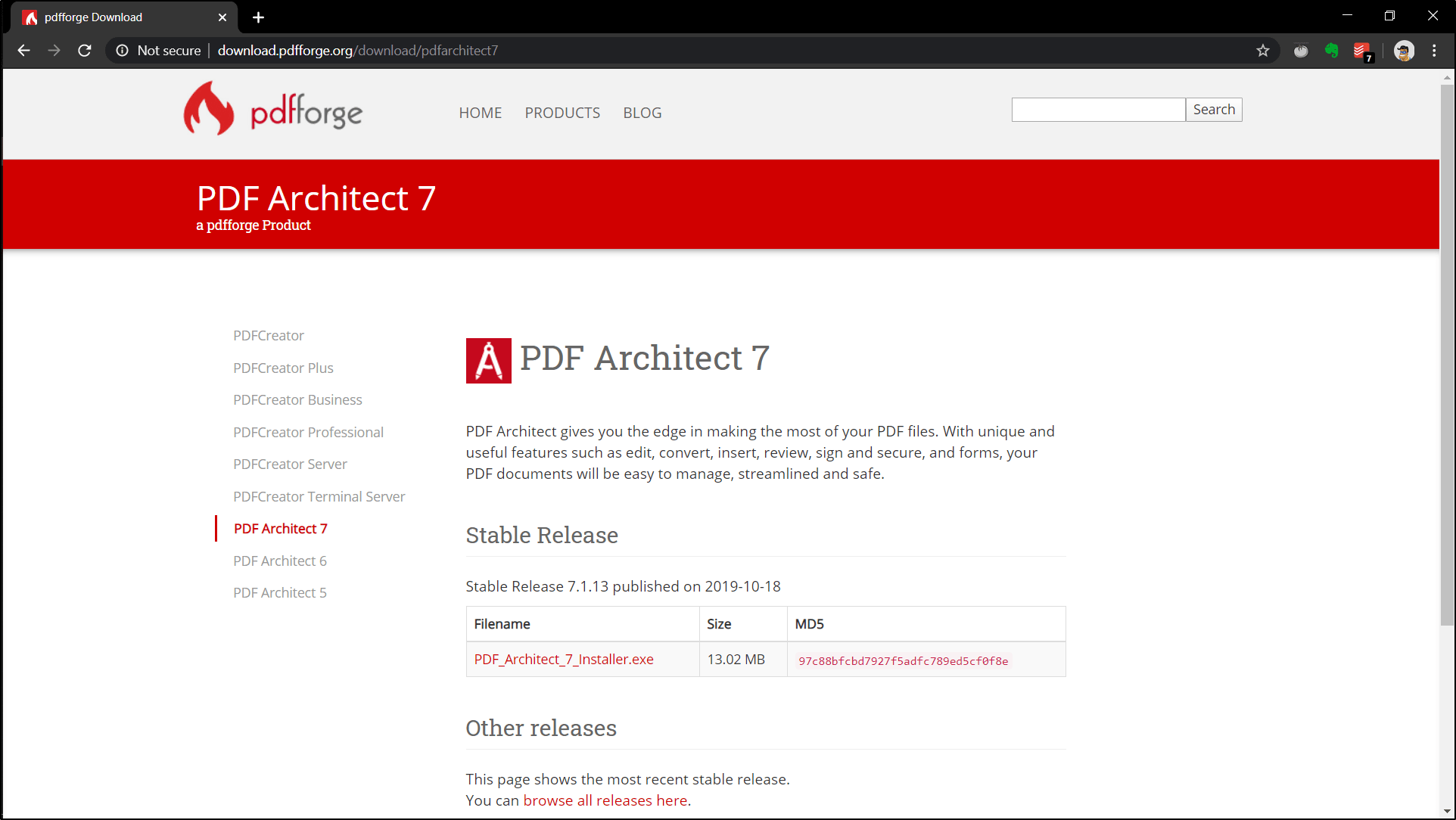Open the Evernote elephant extension
The image size is (1456, 820).
point(1331,51)
